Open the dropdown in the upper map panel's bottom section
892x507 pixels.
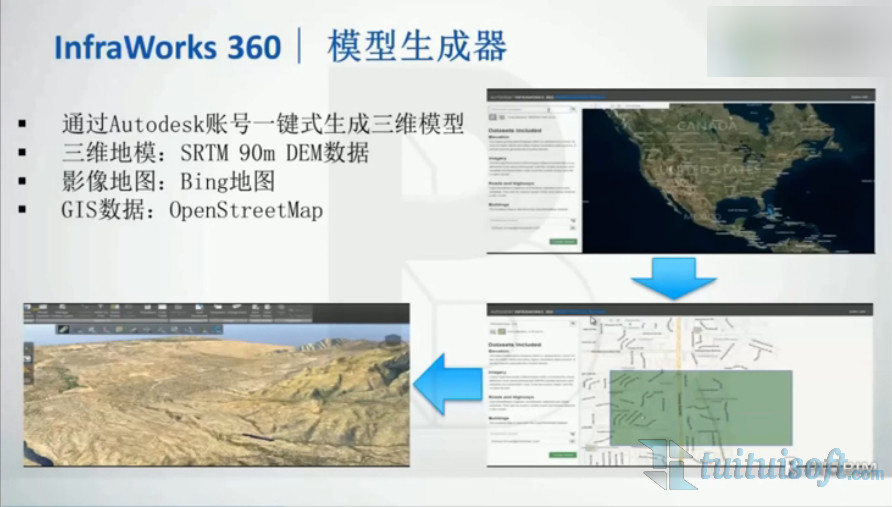pyautogui.click(x=573, y=221)
